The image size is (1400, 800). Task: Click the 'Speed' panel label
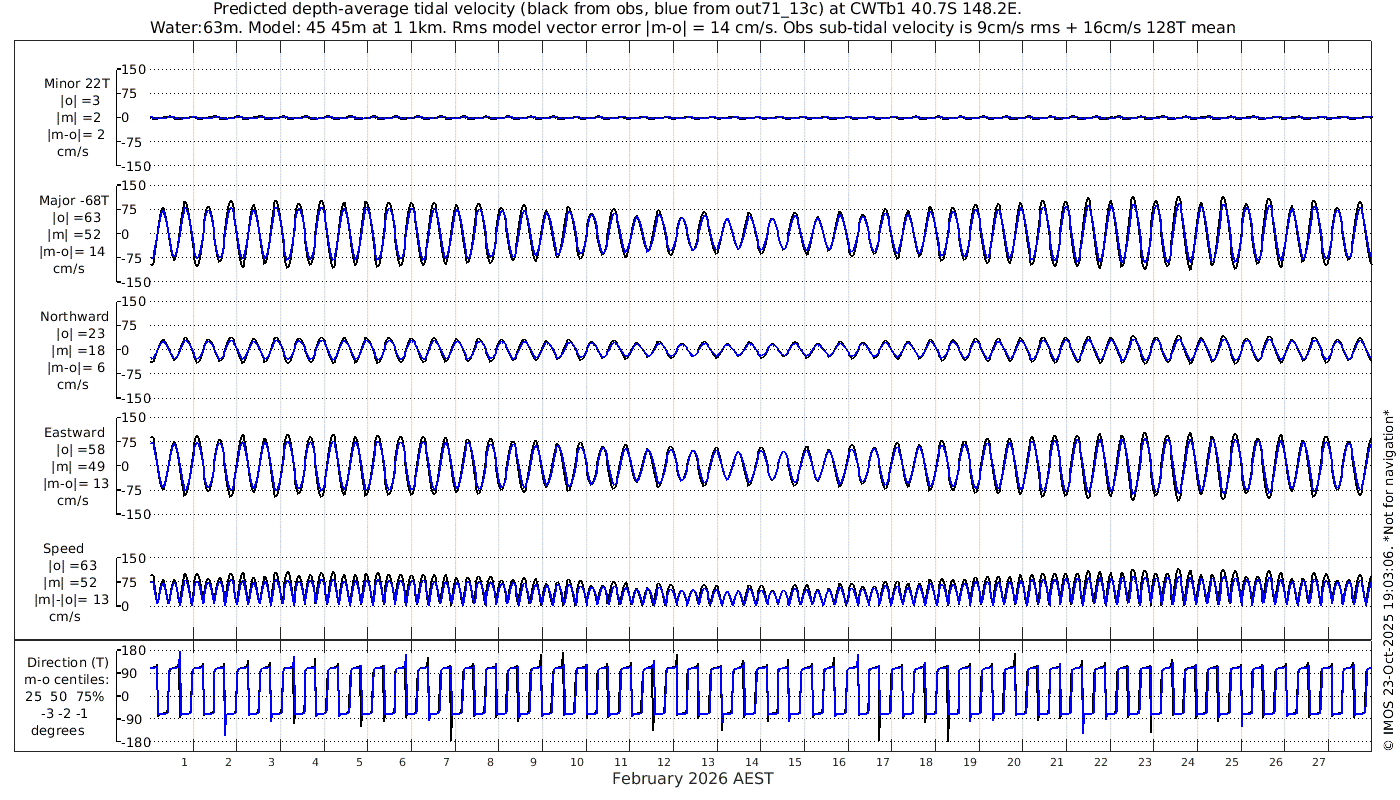tap(63, 549)
